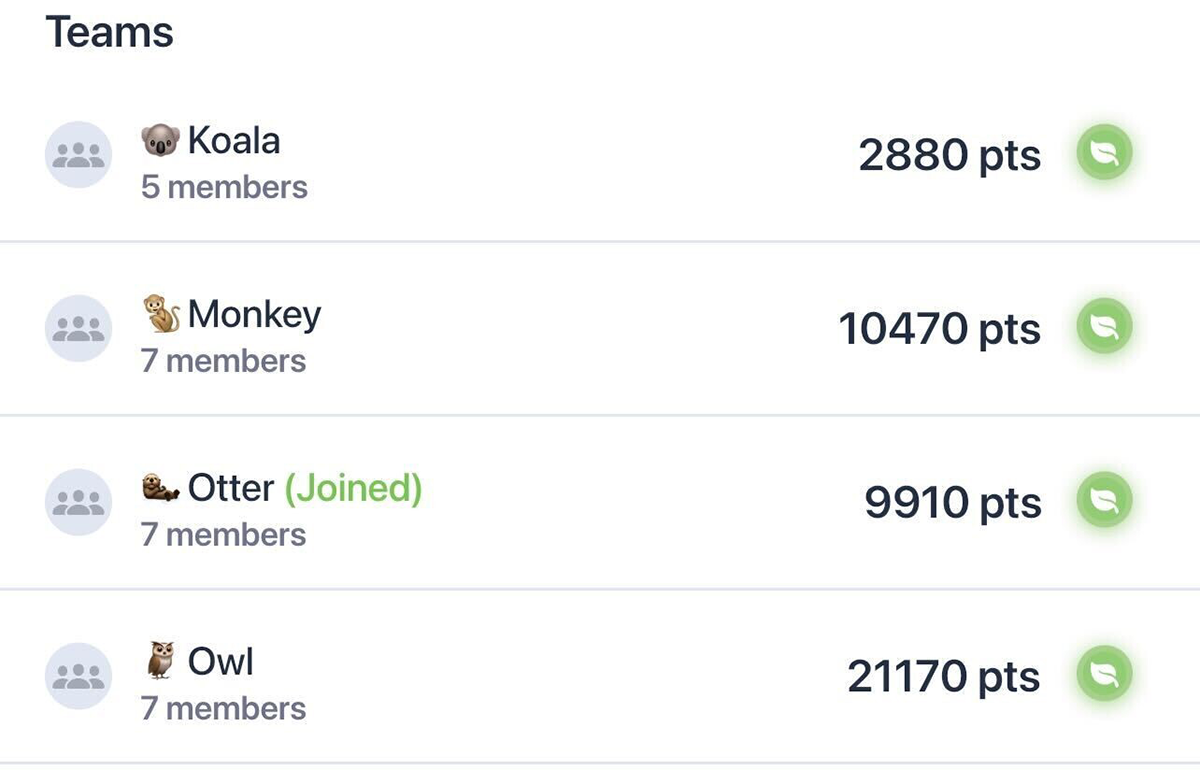Open the Monkey team name
1200x770 pixels.
[255, 316]
